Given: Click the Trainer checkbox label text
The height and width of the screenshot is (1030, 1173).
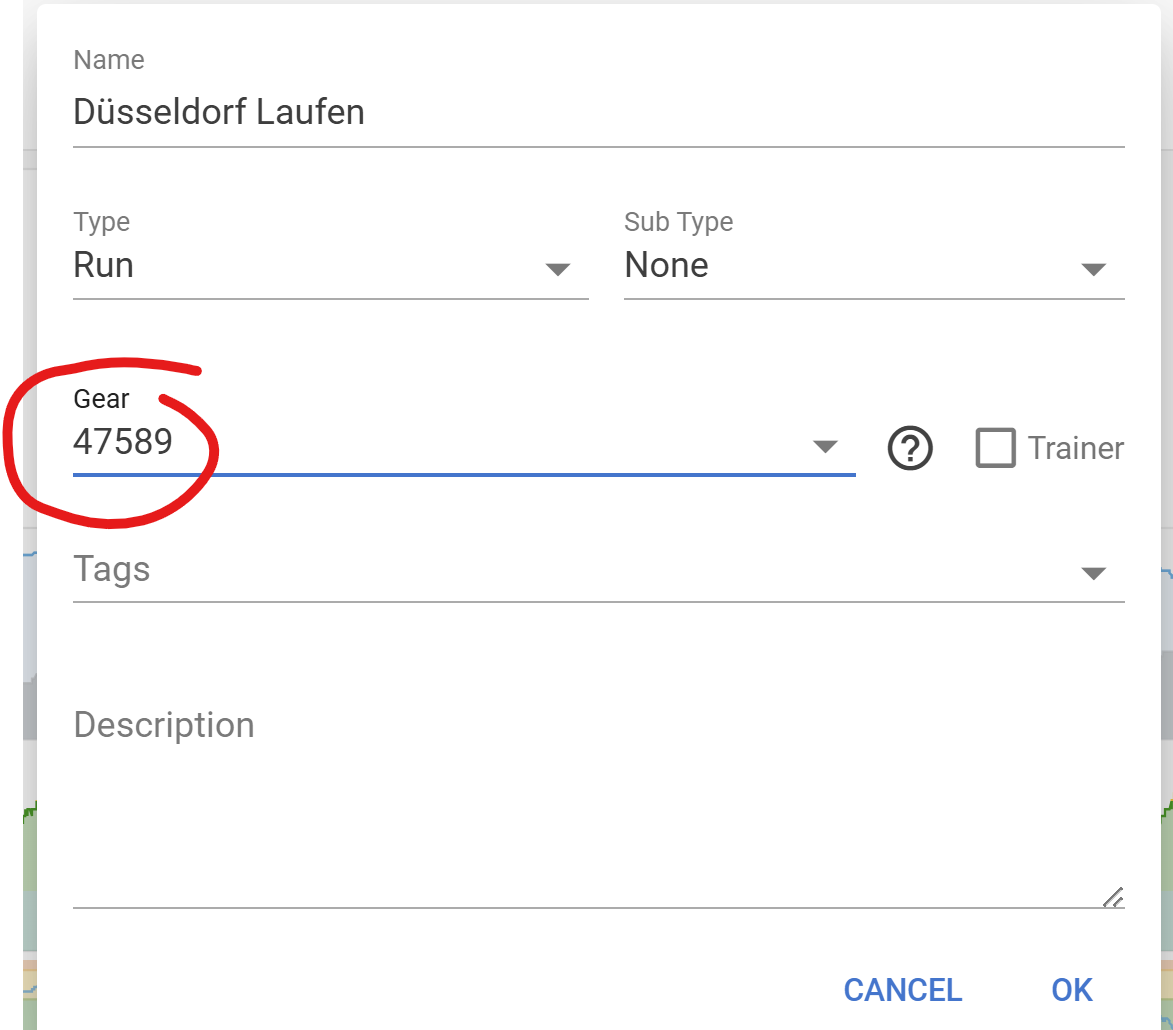Looking at the screenshot, I should coord(1075,449).
